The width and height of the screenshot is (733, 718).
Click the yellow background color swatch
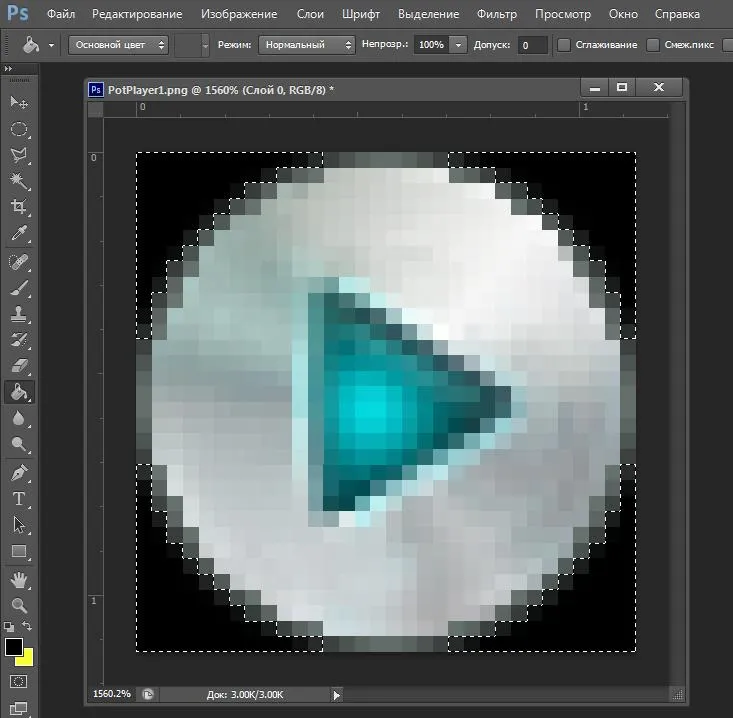coord(27,659)
